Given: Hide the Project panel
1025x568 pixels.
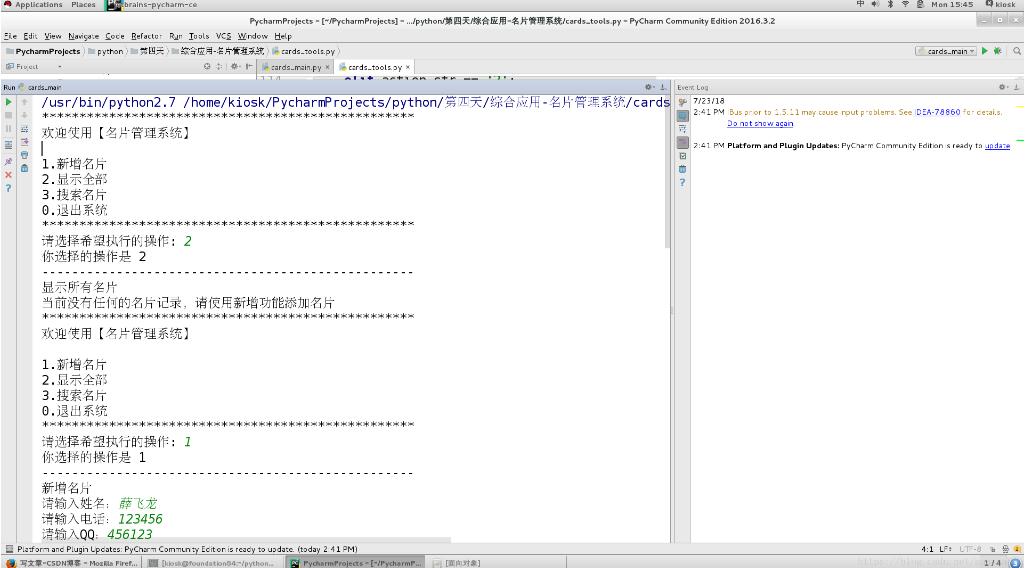Looking at the screenshot, I should coord(249,66).
